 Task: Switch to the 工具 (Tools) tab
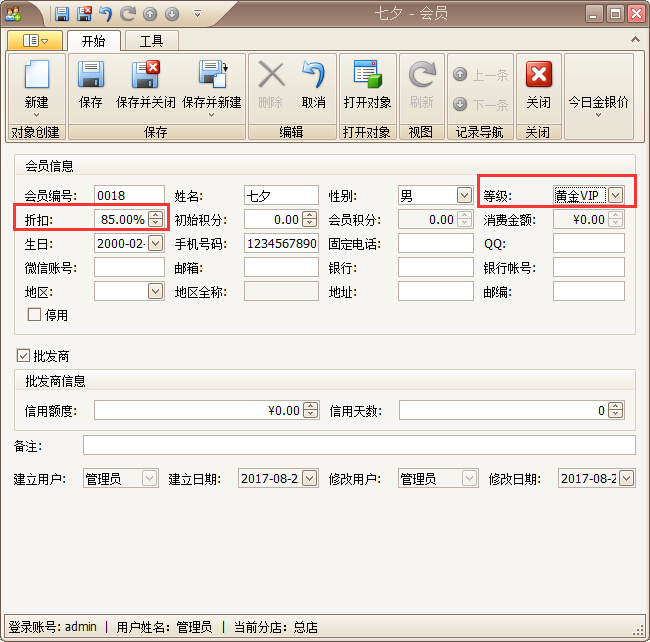[x=151, y=41]
